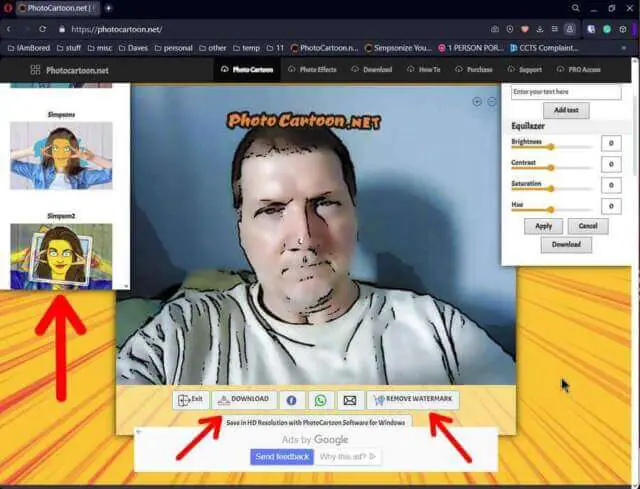Adjust the Saturation slider handle

pos(551,189)
